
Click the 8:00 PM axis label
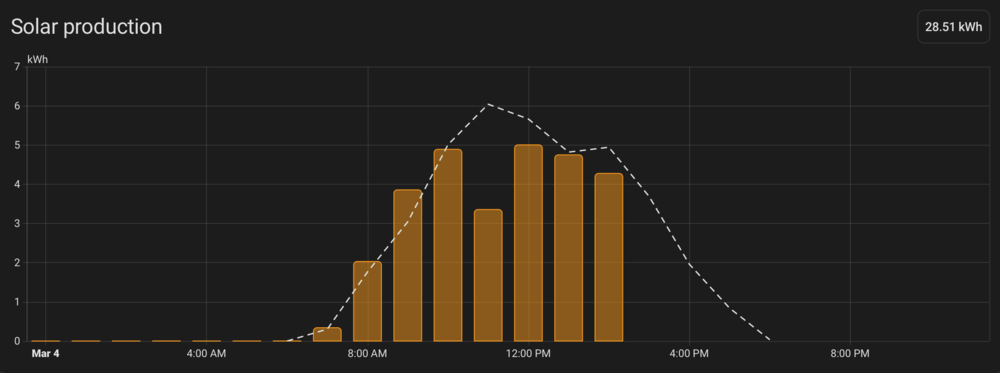[x=849, y=353]
